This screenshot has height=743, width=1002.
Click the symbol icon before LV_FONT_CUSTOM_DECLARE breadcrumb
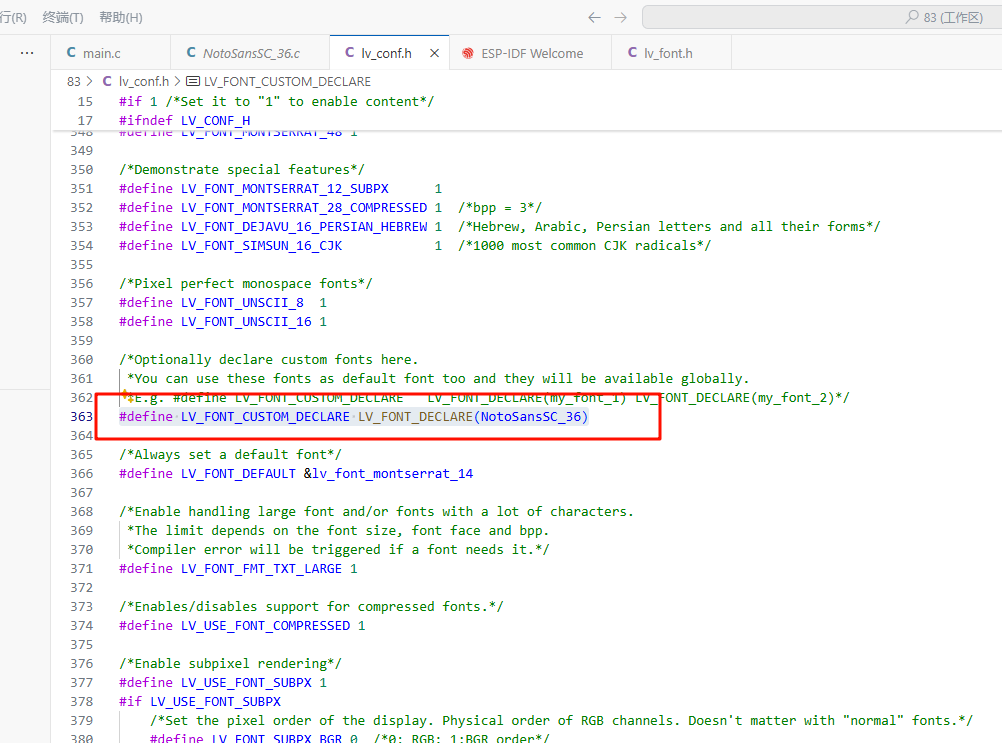193,81
